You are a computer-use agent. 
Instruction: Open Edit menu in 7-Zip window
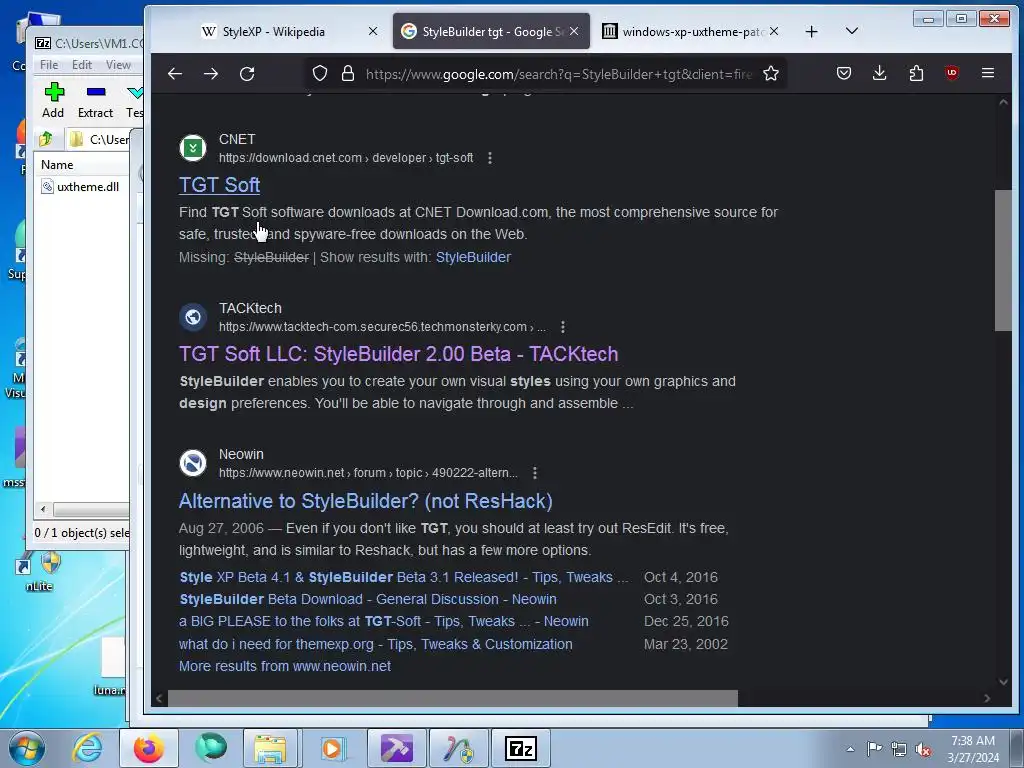(x=82, y=65)
